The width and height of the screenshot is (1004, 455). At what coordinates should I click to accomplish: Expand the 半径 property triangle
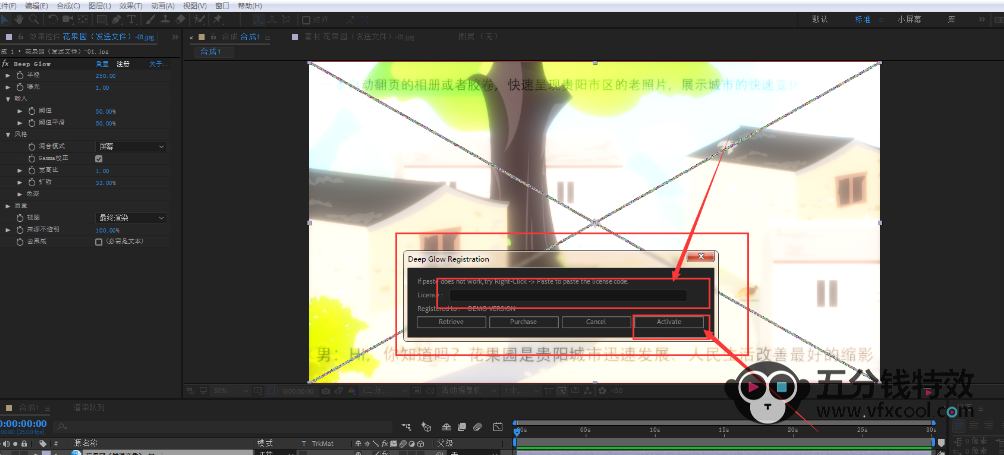(8, 76)
